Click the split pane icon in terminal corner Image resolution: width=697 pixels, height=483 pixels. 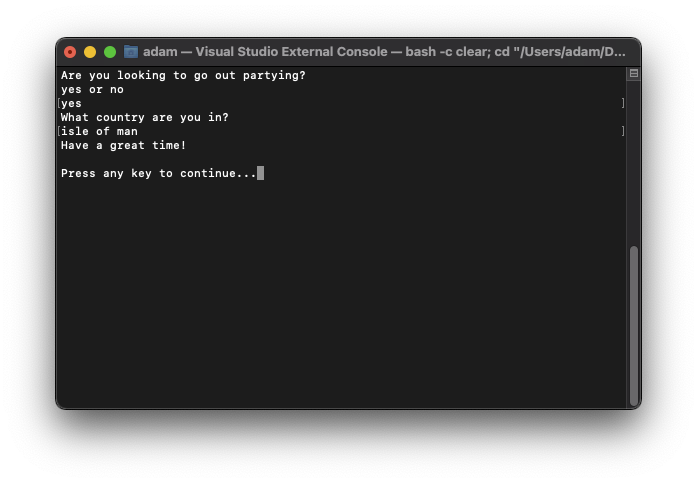pyautogui.click(x=633, y=73)
